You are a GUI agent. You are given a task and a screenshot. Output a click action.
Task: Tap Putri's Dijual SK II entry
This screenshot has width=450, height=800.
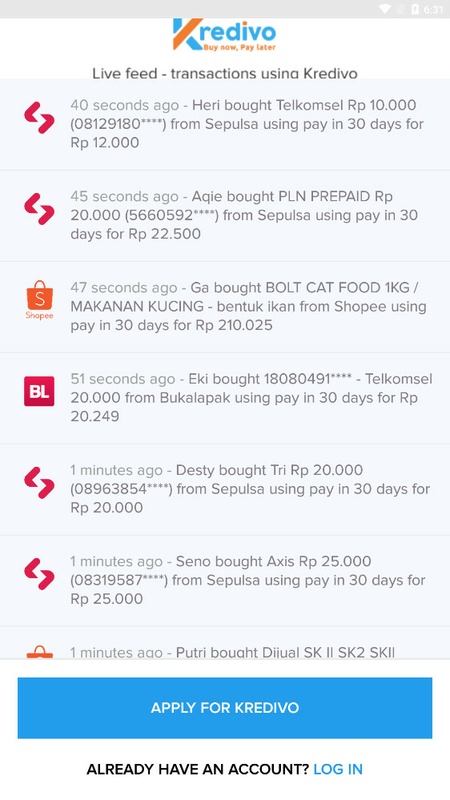pyautogui.click(x=225, y=644)
